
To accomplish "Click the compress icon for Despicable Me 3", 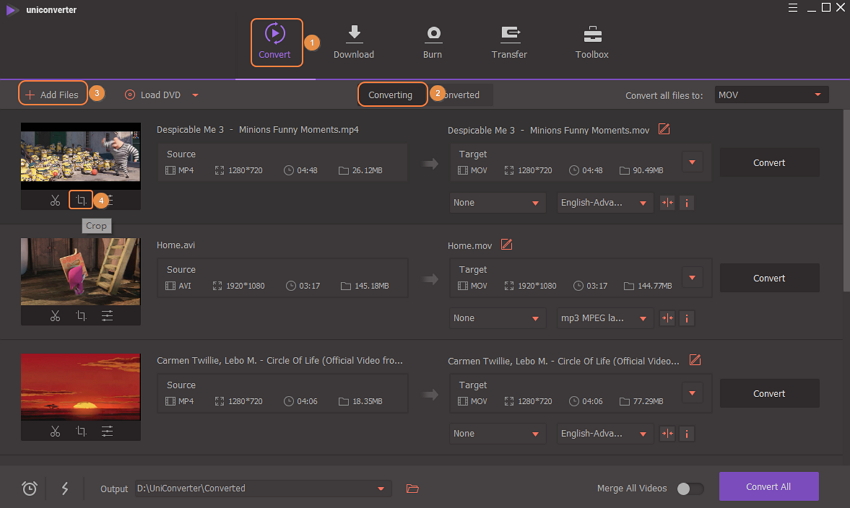I will coord(667,203).
